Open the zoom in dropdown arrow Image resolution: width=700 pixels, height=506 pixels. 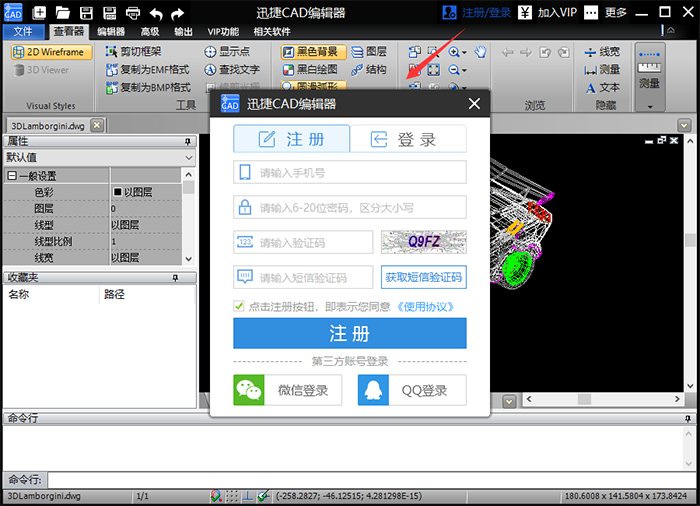coord(464,52)
